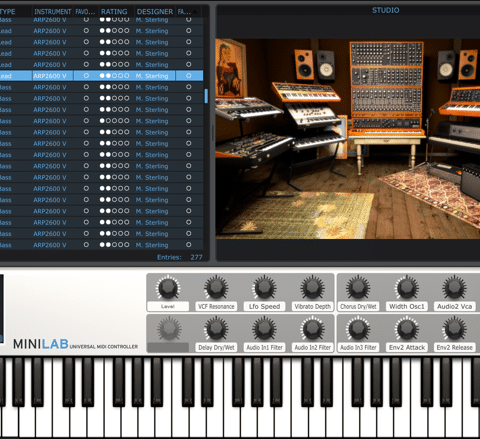Click the Env2 Release knob
The image size is (480, 439).
click(x=454, y=329)
